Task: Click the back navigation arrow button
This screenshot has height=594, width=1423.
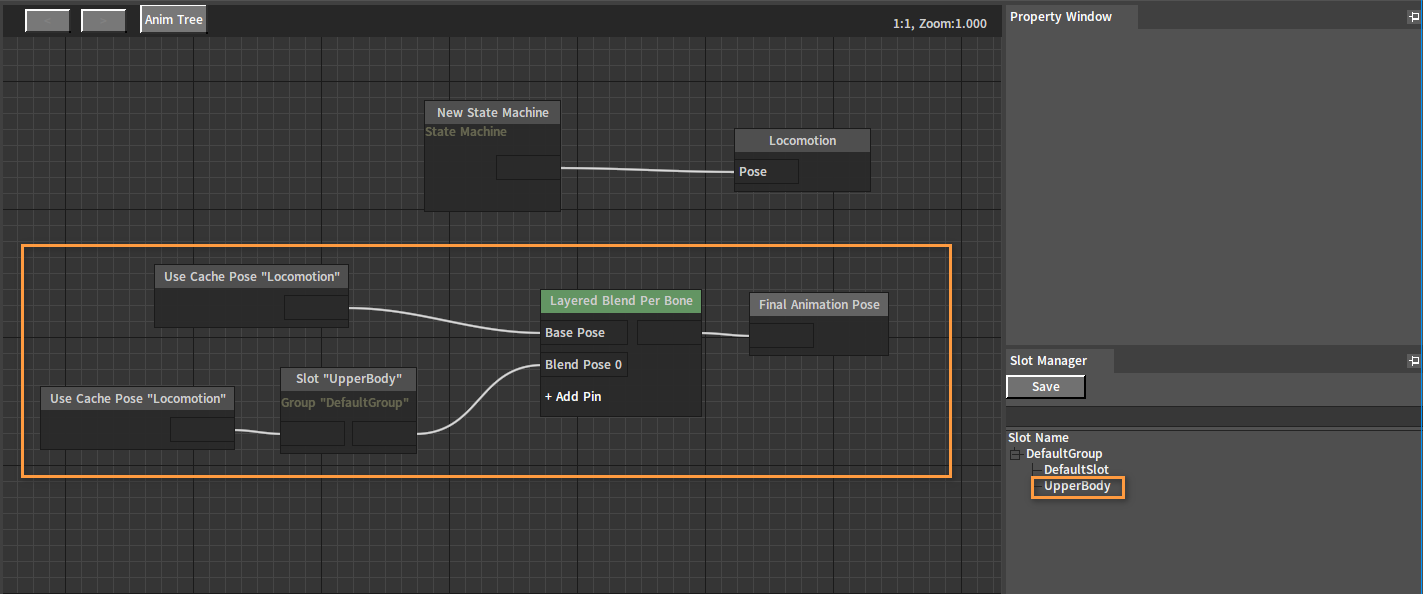Action: pos(47,20)
